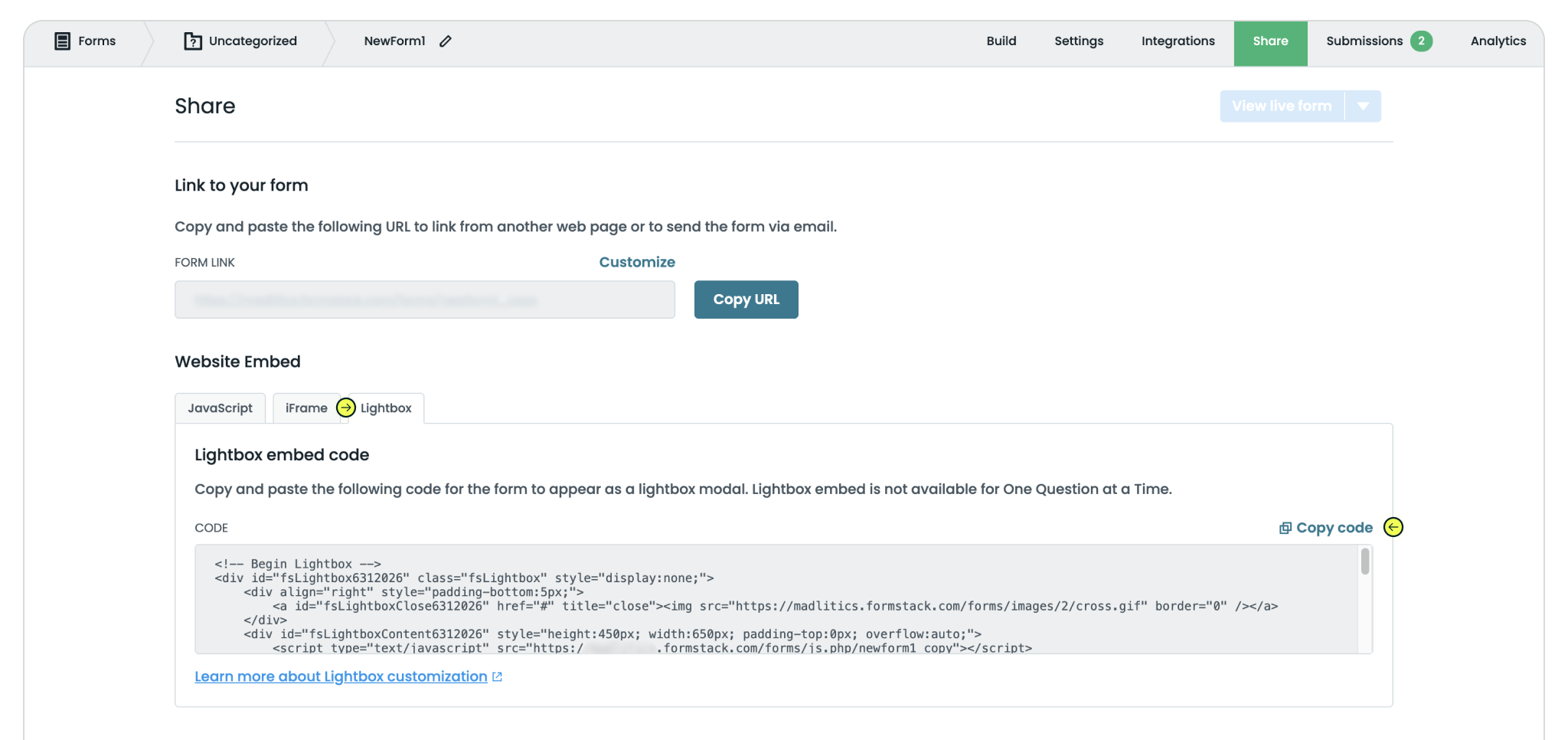Open the Build tab
Viewport: 1568px width, 740px height.
coord(1001,41)
